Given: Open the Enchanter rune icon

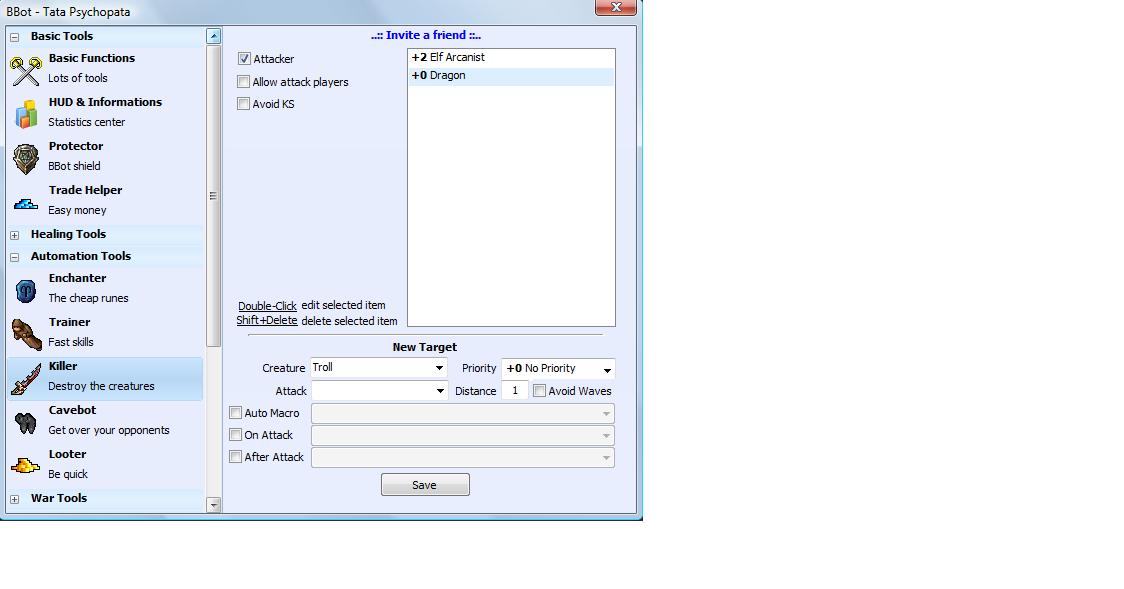Looking at the screenshot, I should coord(26,289).
